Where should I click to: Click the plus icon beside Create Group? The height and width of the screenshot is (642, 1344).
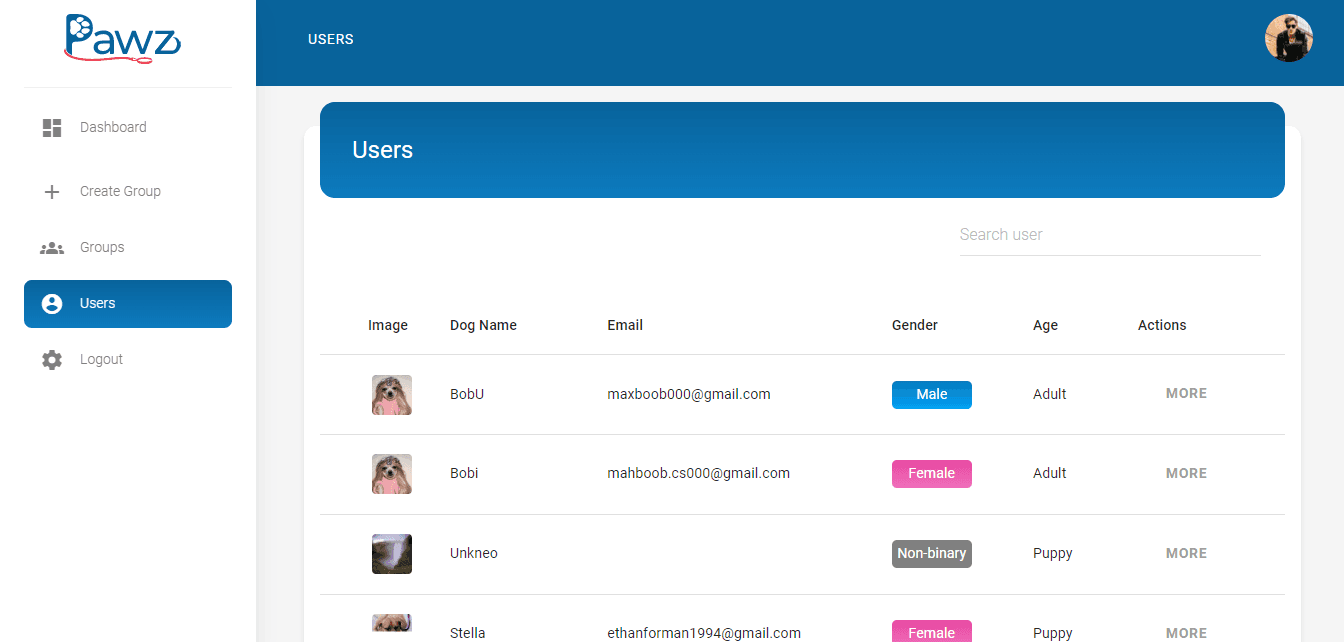coord(51,191)
